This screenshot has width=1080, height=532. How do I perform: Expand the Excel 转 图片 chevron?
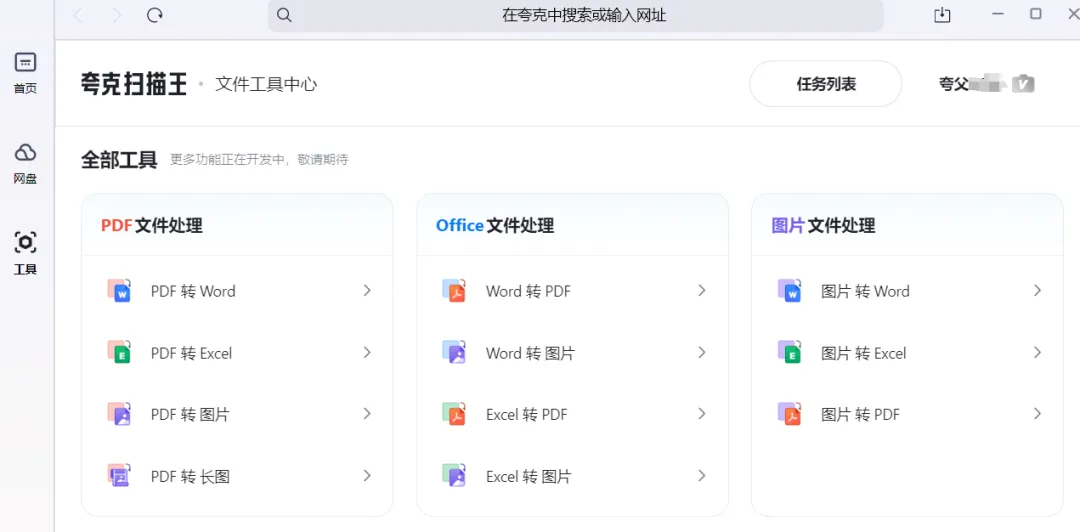pos(702,475)
